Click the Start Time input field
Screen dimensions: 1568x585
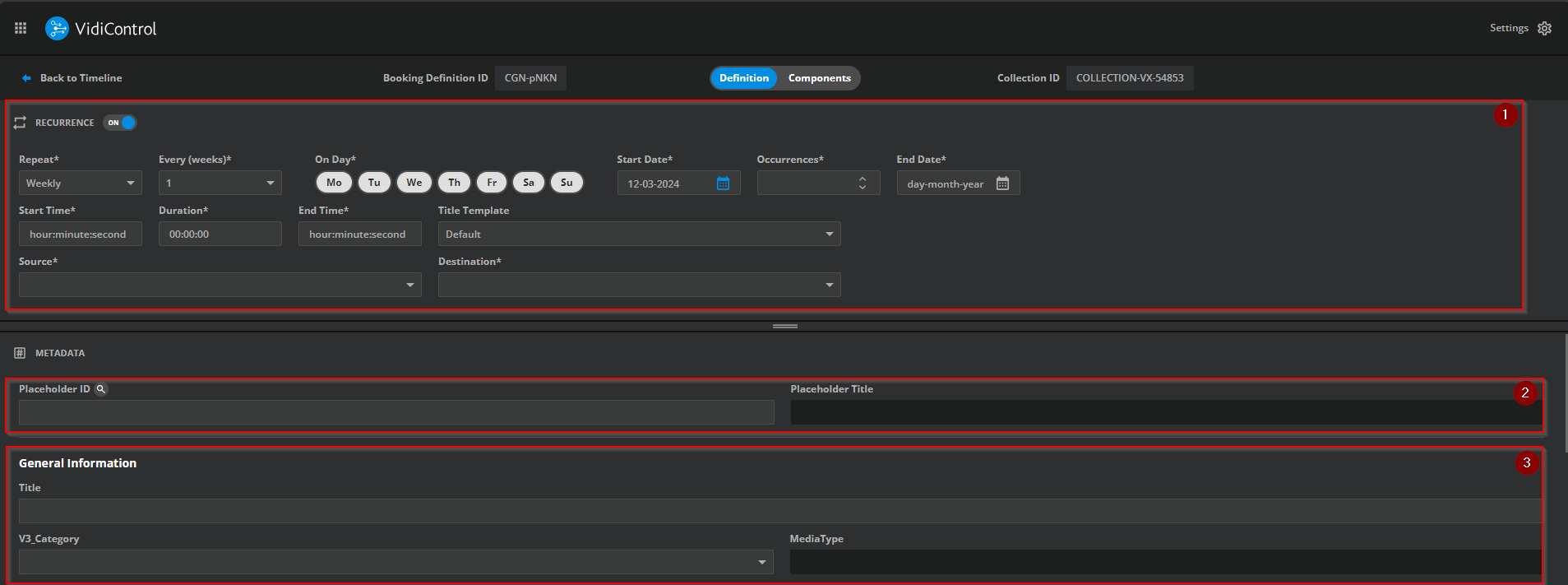(80, 234)
